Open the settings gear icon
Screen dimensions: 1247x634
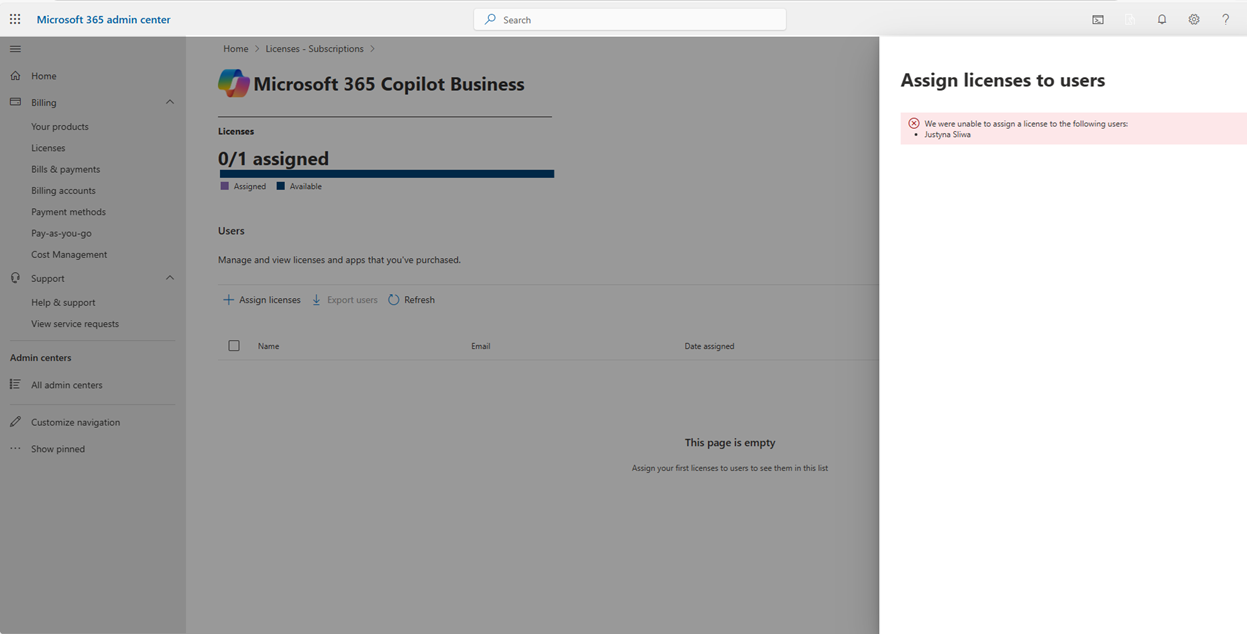1194,19
